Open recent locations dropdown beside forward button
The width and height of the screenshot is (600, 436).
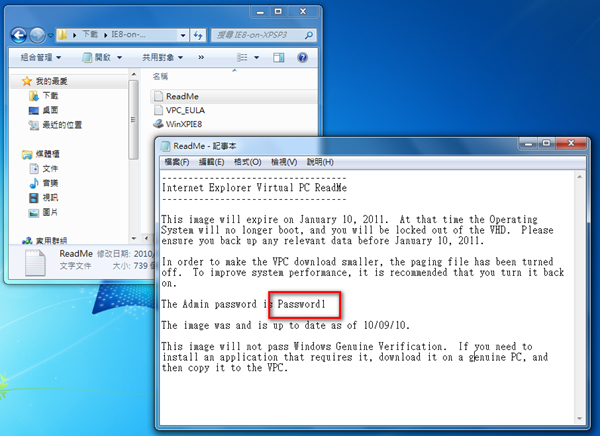[x=50, y=36]
